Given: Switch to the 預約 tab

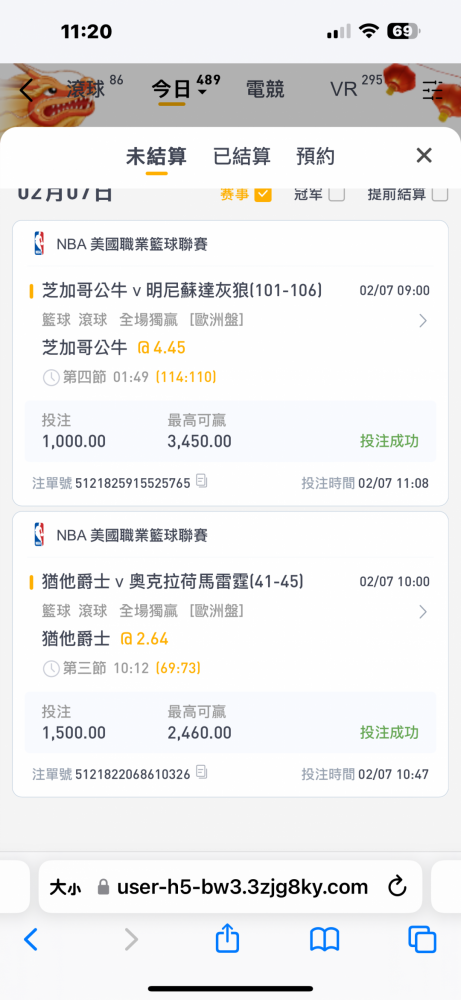Looking at the screenshot, I should point(316,156).
